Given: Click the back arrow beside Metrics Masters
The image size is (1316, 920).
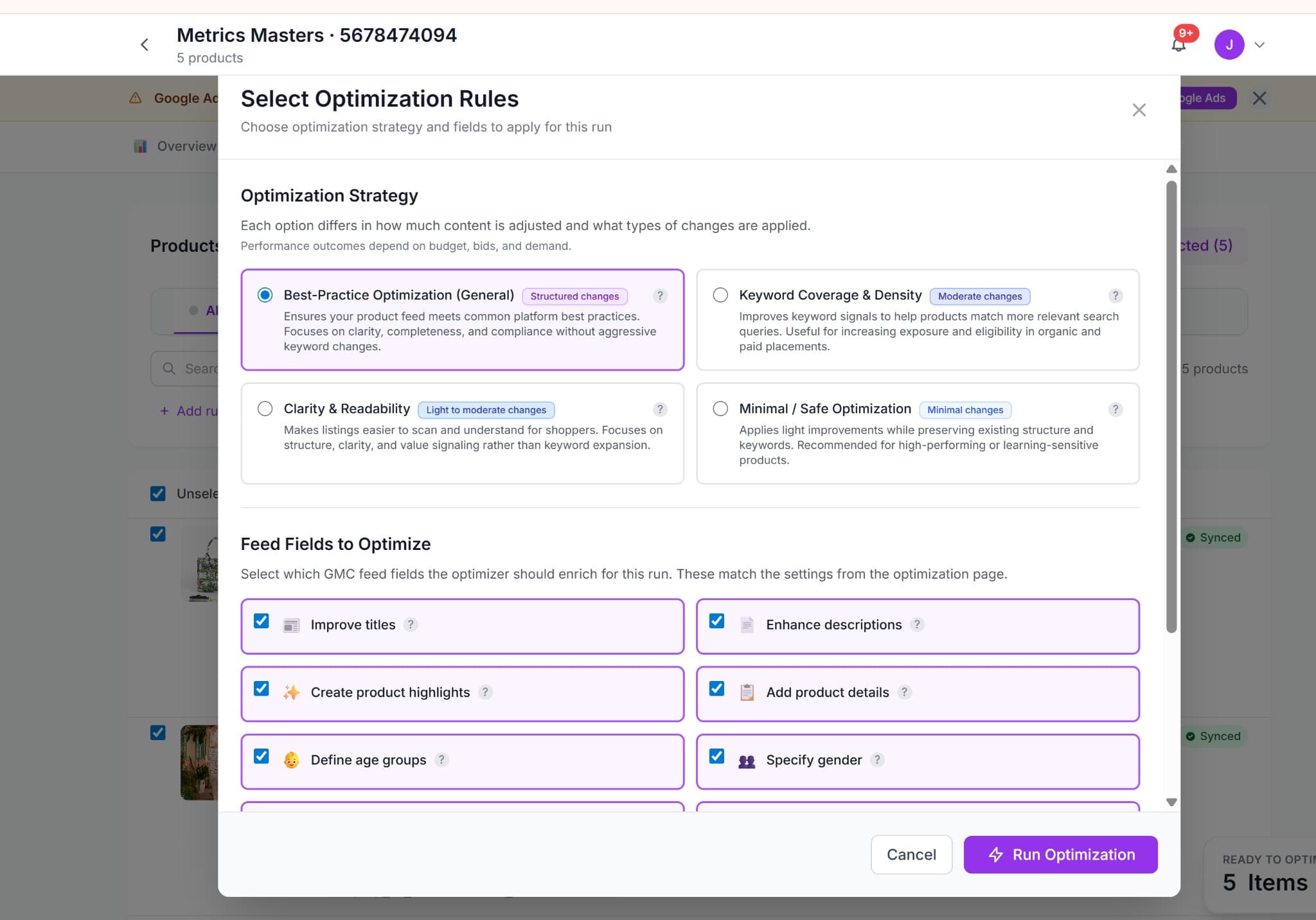Looking at the screenshot, I should coord(145,44).
